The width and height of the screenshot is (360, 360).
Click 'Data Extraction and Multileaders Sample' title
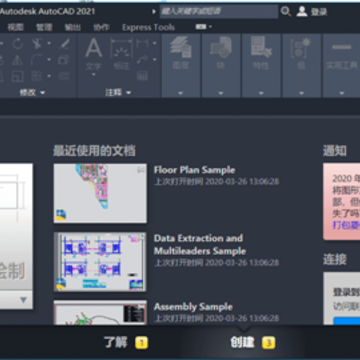pos(200,245)
